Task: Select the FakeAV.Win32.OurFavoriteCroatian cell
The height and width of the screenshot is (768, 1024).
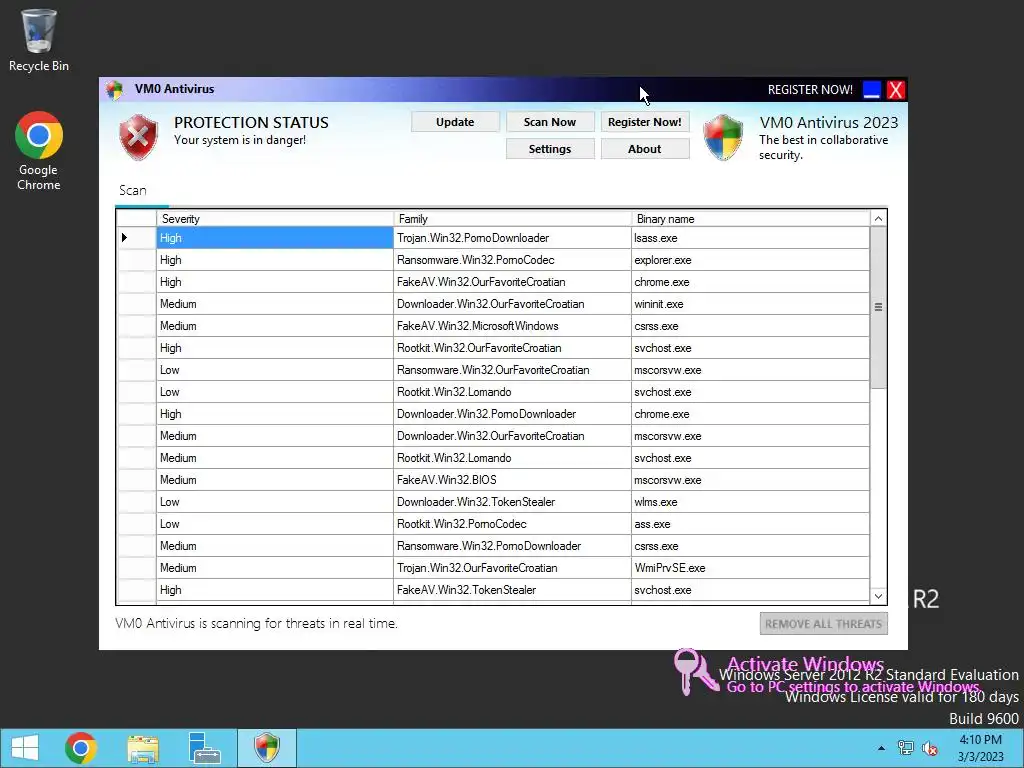Action: 513,282
